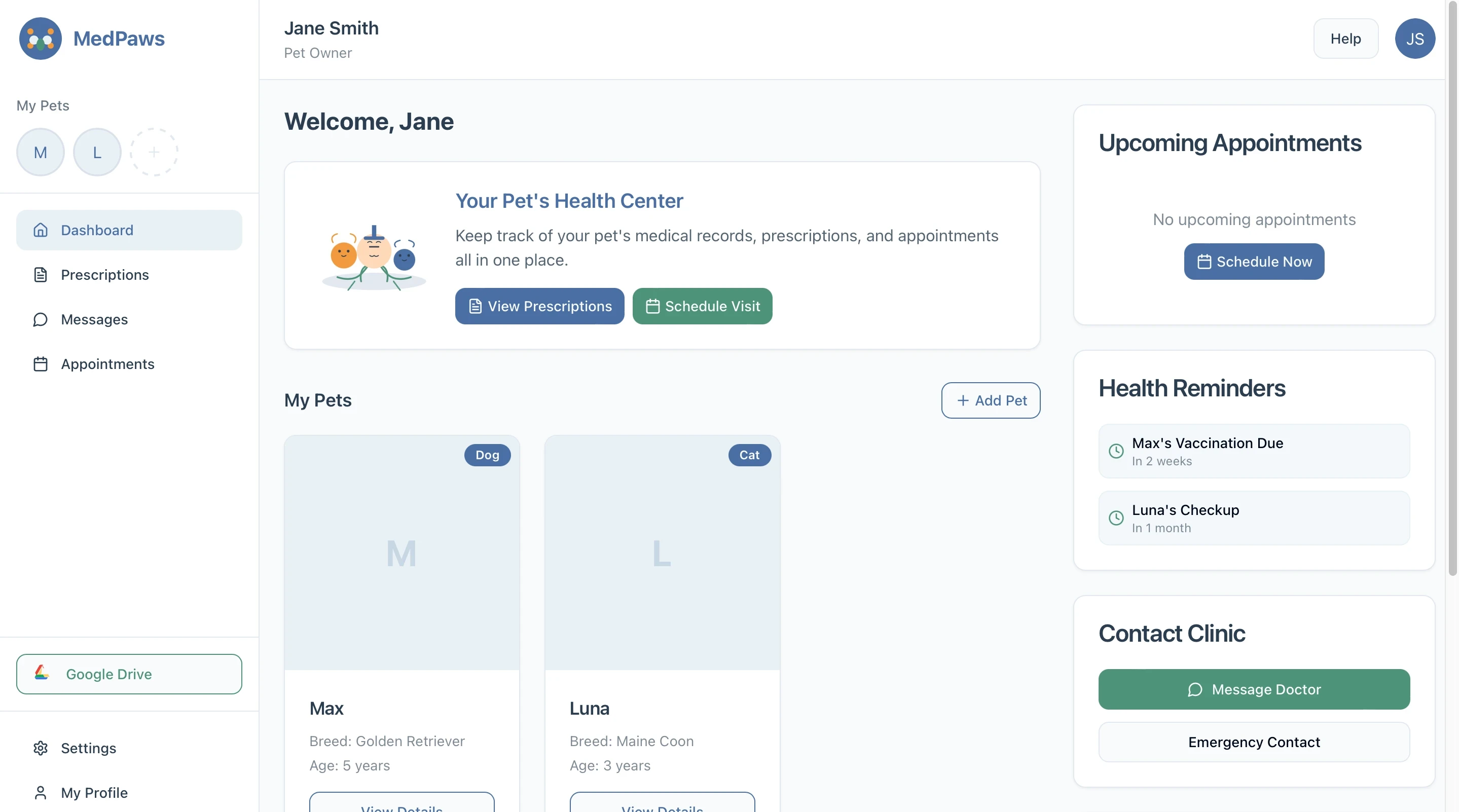Screen dimensions: 1459x812
Task: Click the MedPaws paw logo icon
Action: click(x=40, y=39)
